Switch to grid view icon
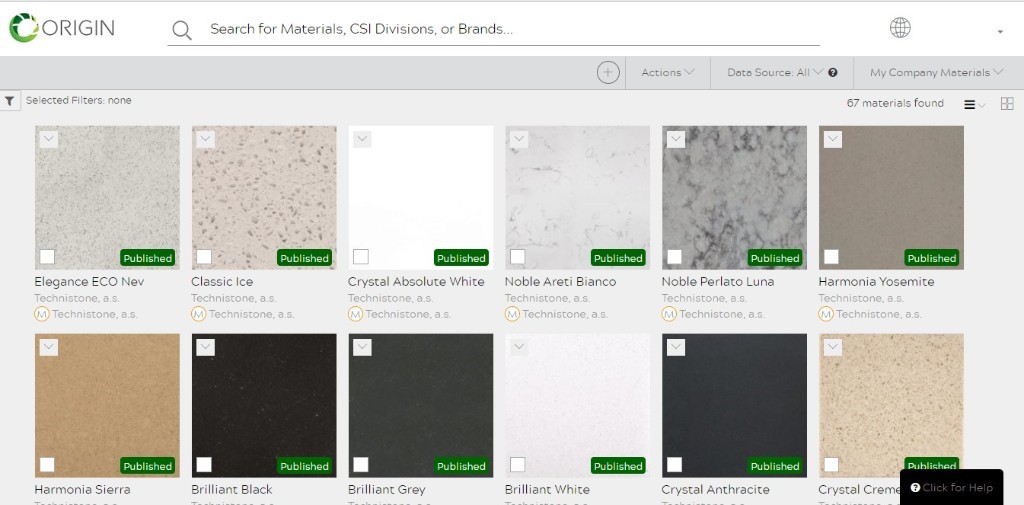 tap(1007, 103)
